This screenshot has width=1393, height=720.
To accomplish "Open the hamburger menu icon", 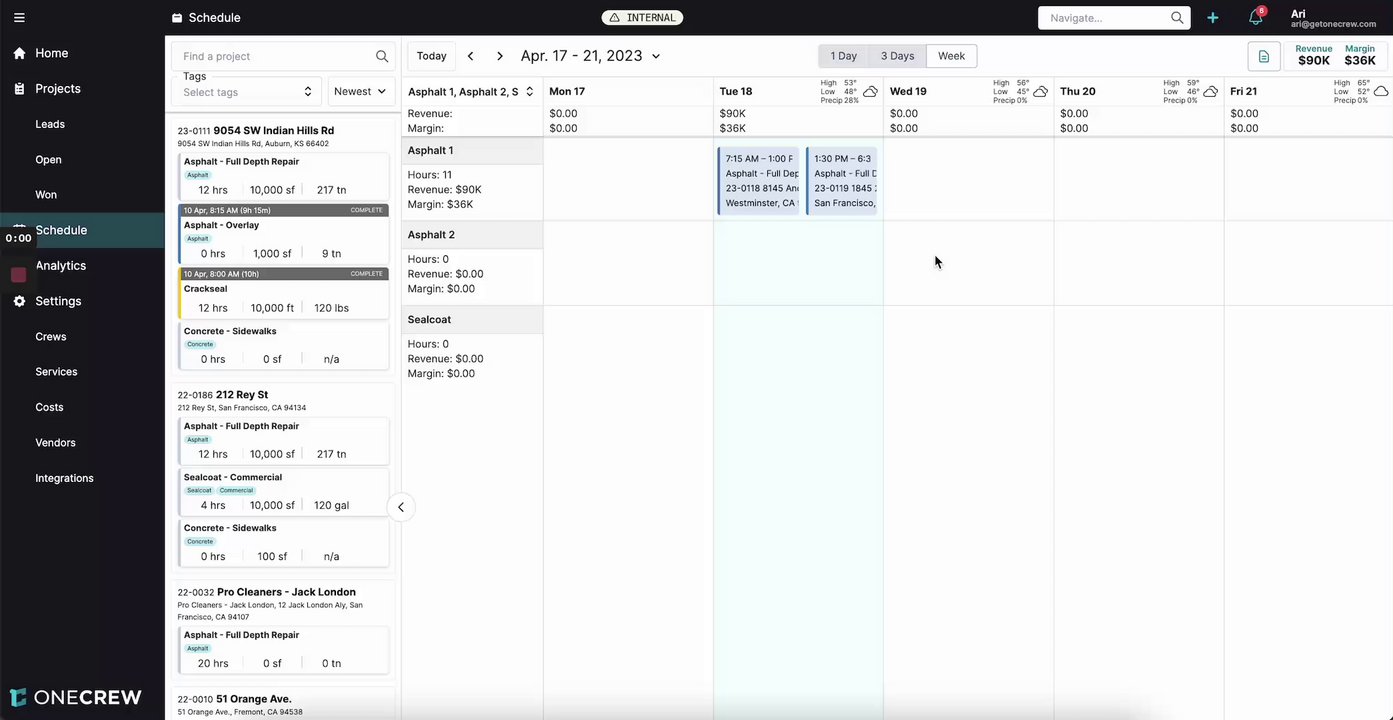I will (19, 17).
